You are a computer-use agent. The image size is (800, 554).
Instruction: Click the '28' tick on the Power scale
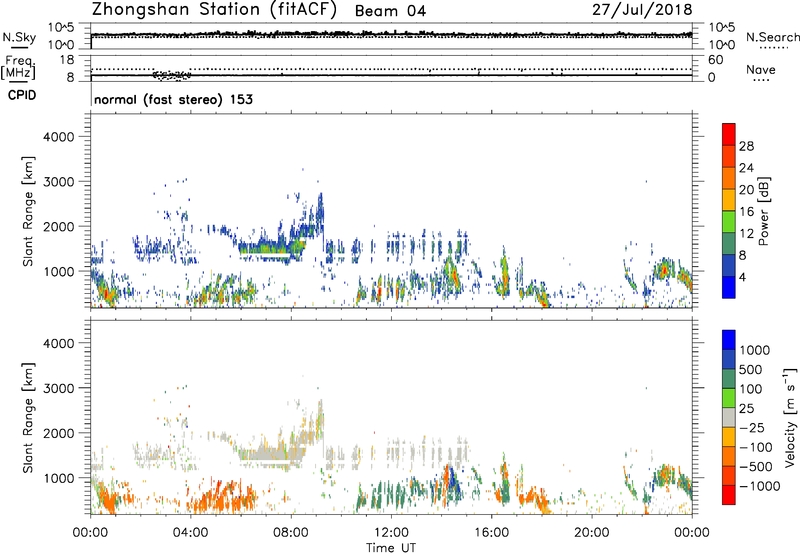746,146
